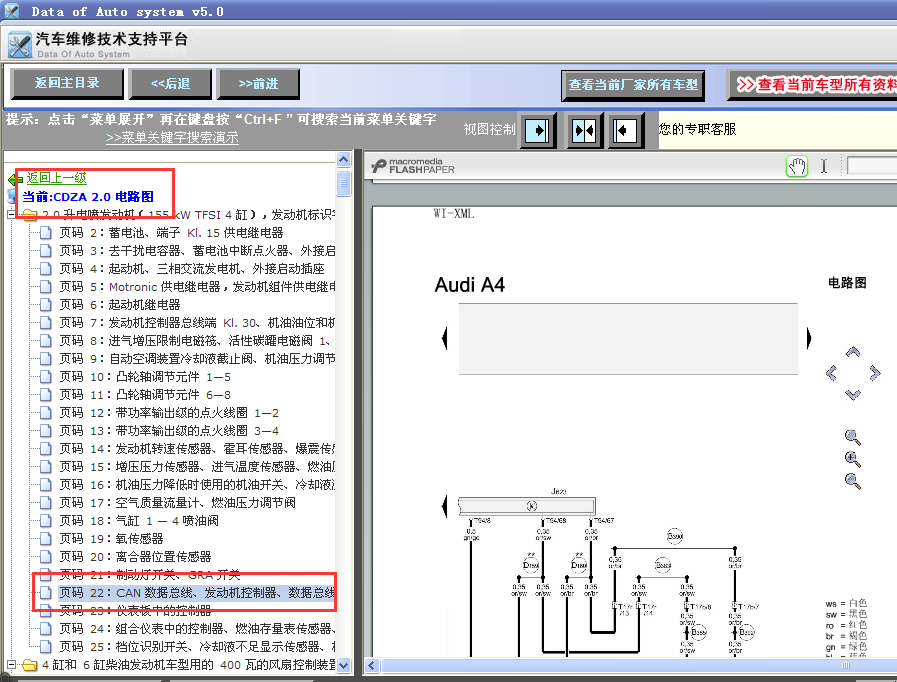
Task: Pan the diagram down with the down arrow
Action: coord(853,395)
